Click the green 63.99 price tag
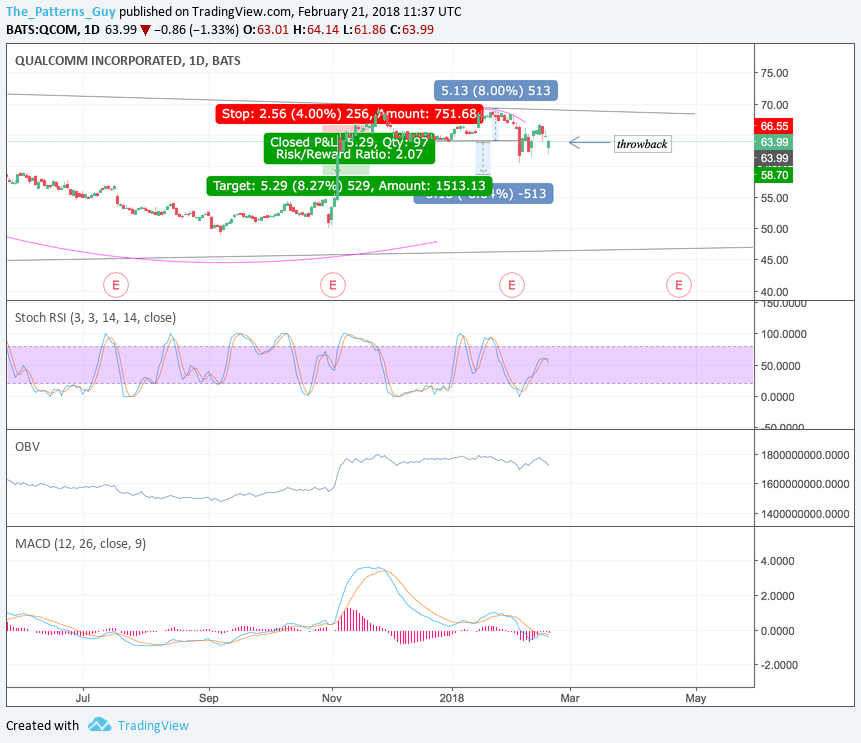 pyautogui.click(x=774, y=142)
